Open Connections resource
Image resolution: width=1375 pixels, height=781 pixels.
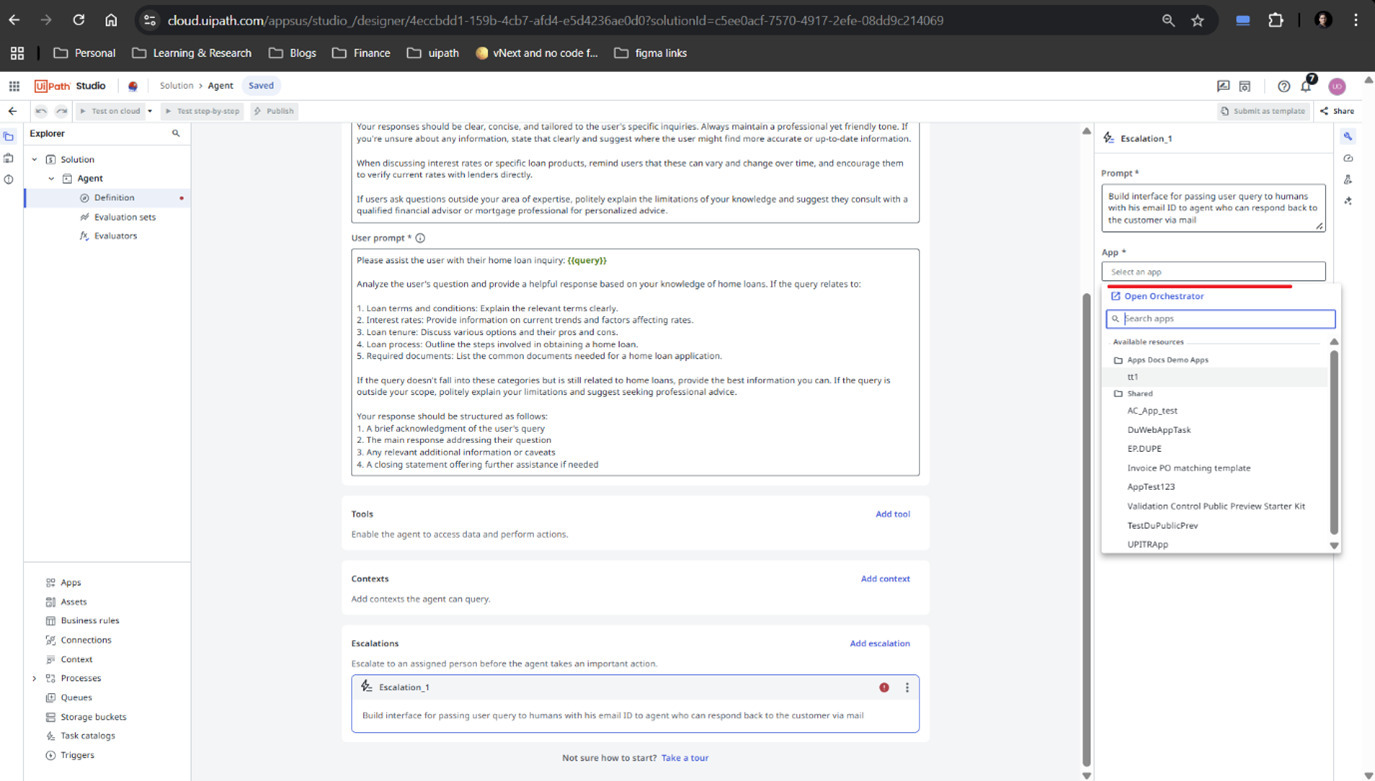click(85, 640)
